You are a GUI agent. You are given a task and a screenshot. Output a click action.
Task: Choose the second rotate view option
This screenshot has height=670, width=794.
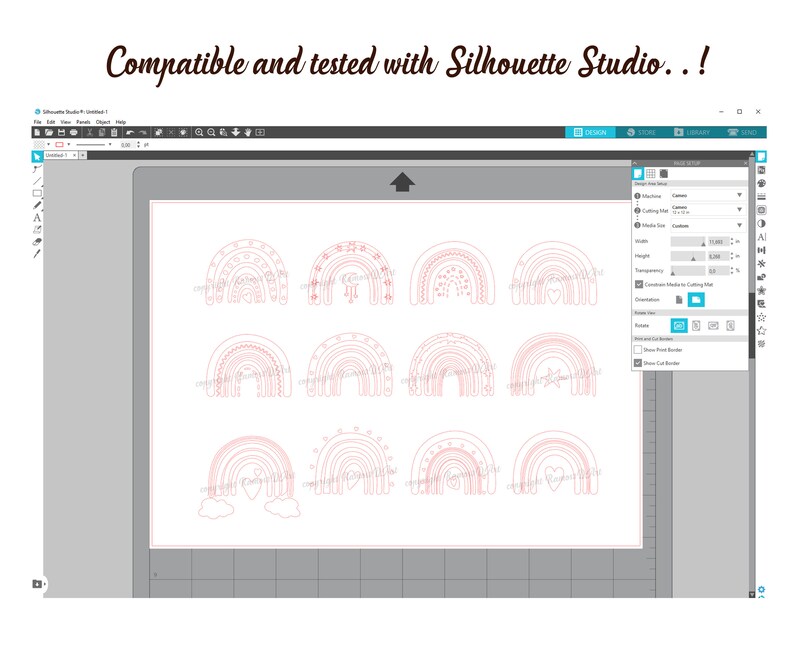pyautogui.click(x=696, y=326)
